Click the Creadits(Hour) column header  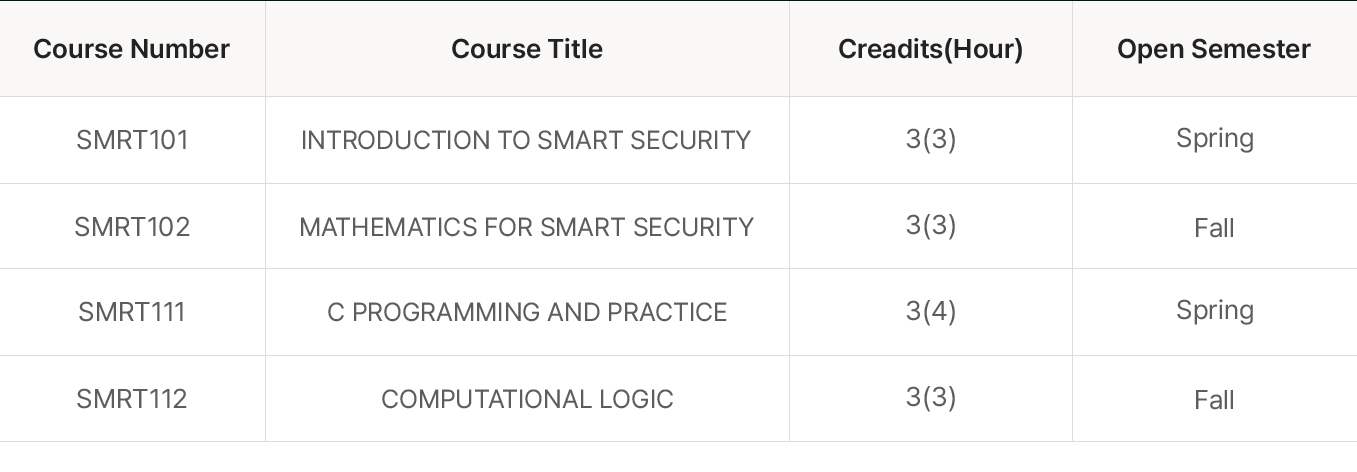[x=930, y=49]
